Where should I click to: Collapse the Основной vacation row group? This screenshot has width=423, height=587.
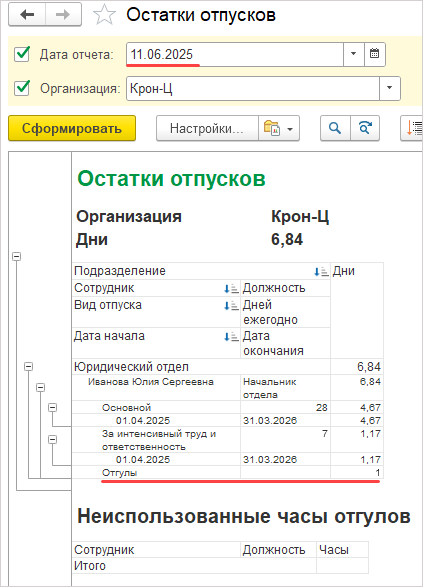[x=53, y=407]
